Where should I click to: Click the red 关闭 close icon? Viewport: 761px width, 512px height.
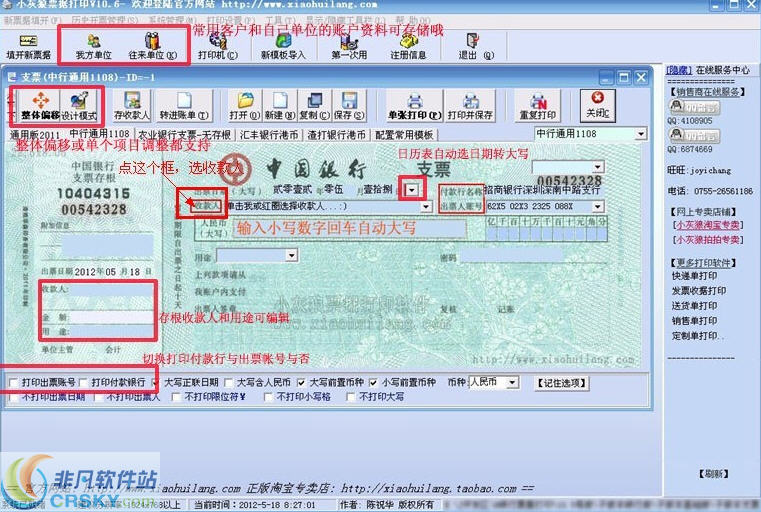597,105
